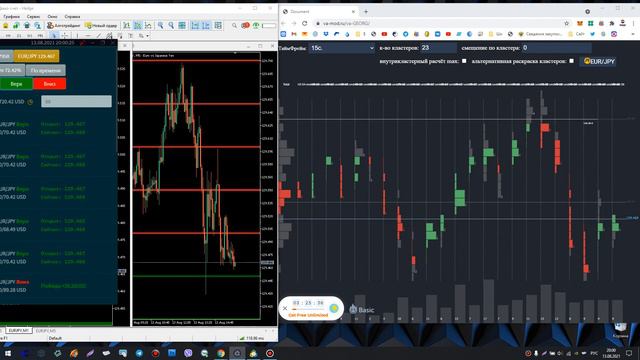Switch to EURJPY,M1 chart tab
The width and height of the screenshot is (640, 360).
click(19, 331)
